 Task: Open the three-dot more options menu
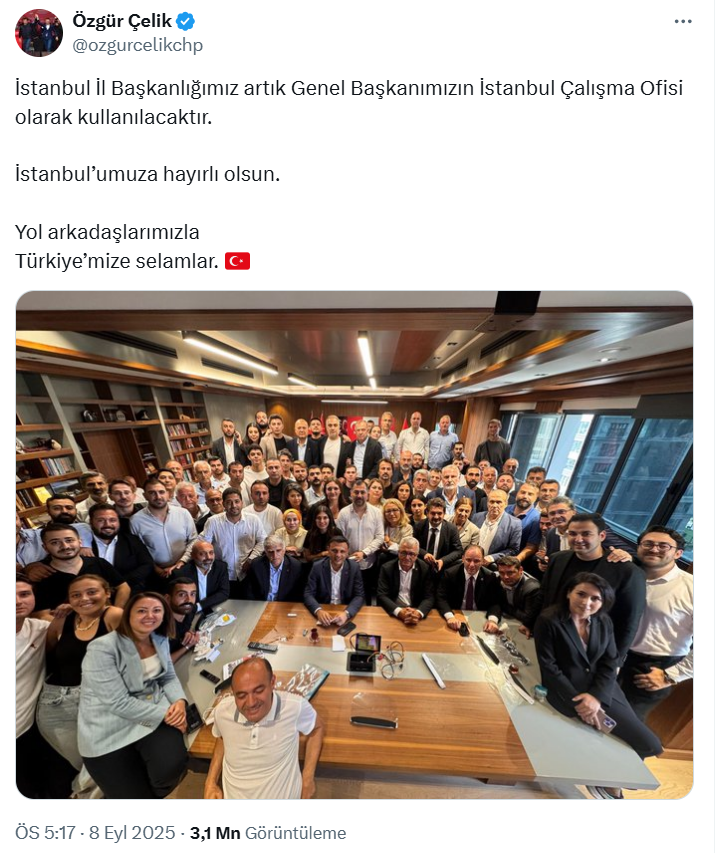pos(683,21)
